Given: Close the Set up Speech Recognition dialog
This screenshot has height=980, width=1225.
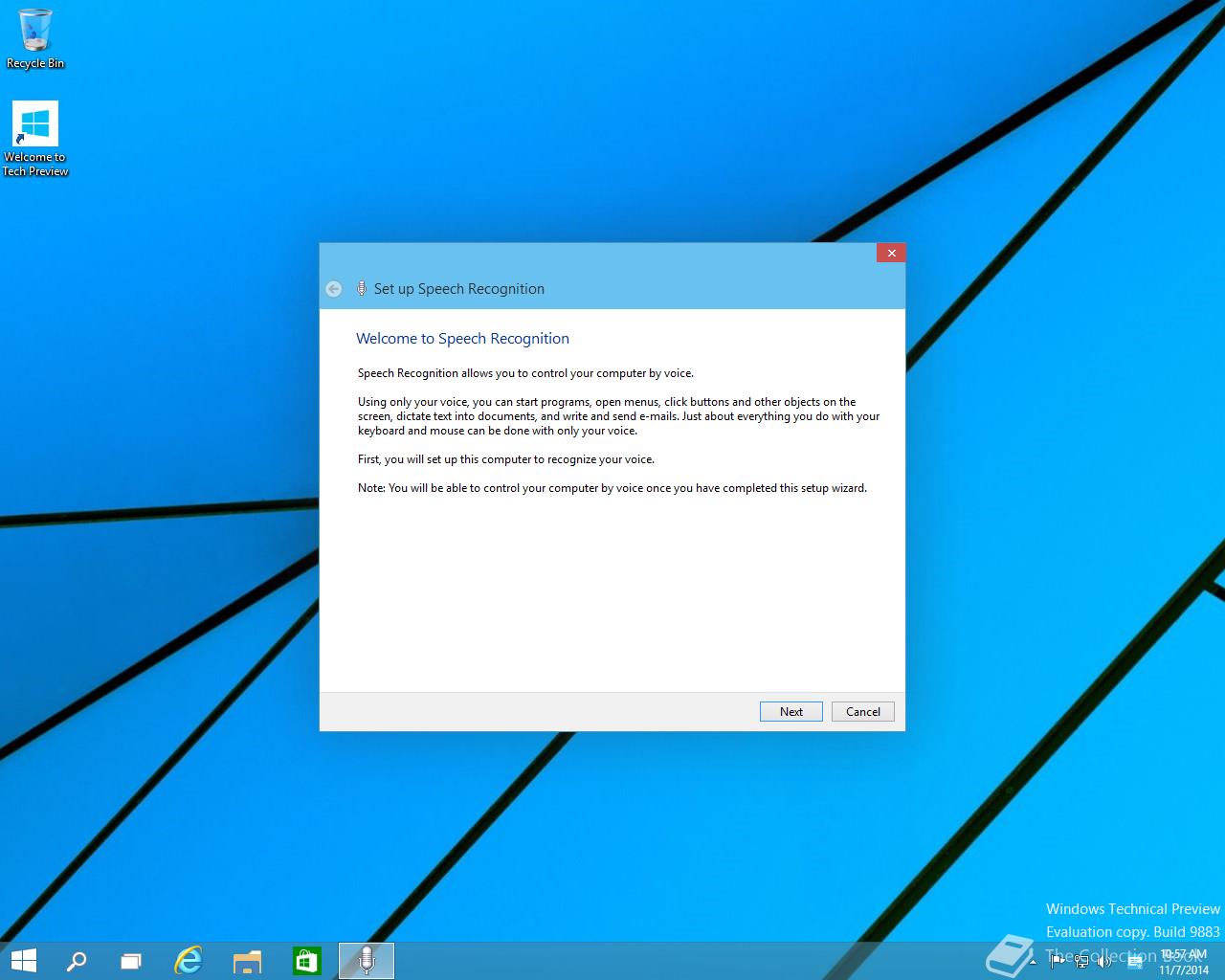Looking at the screenshot, I should 891,253.
